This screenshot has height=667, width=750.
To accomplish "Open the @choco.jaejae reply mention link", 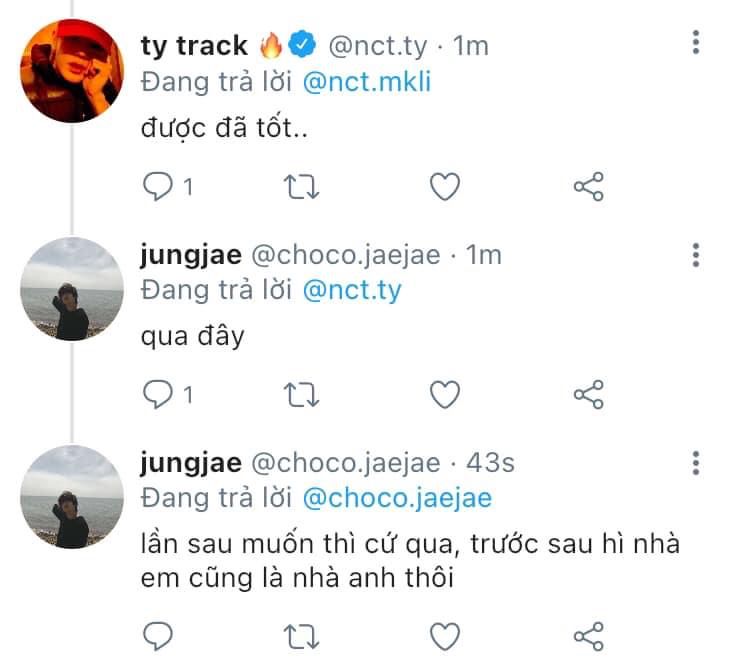I will 396,498.
